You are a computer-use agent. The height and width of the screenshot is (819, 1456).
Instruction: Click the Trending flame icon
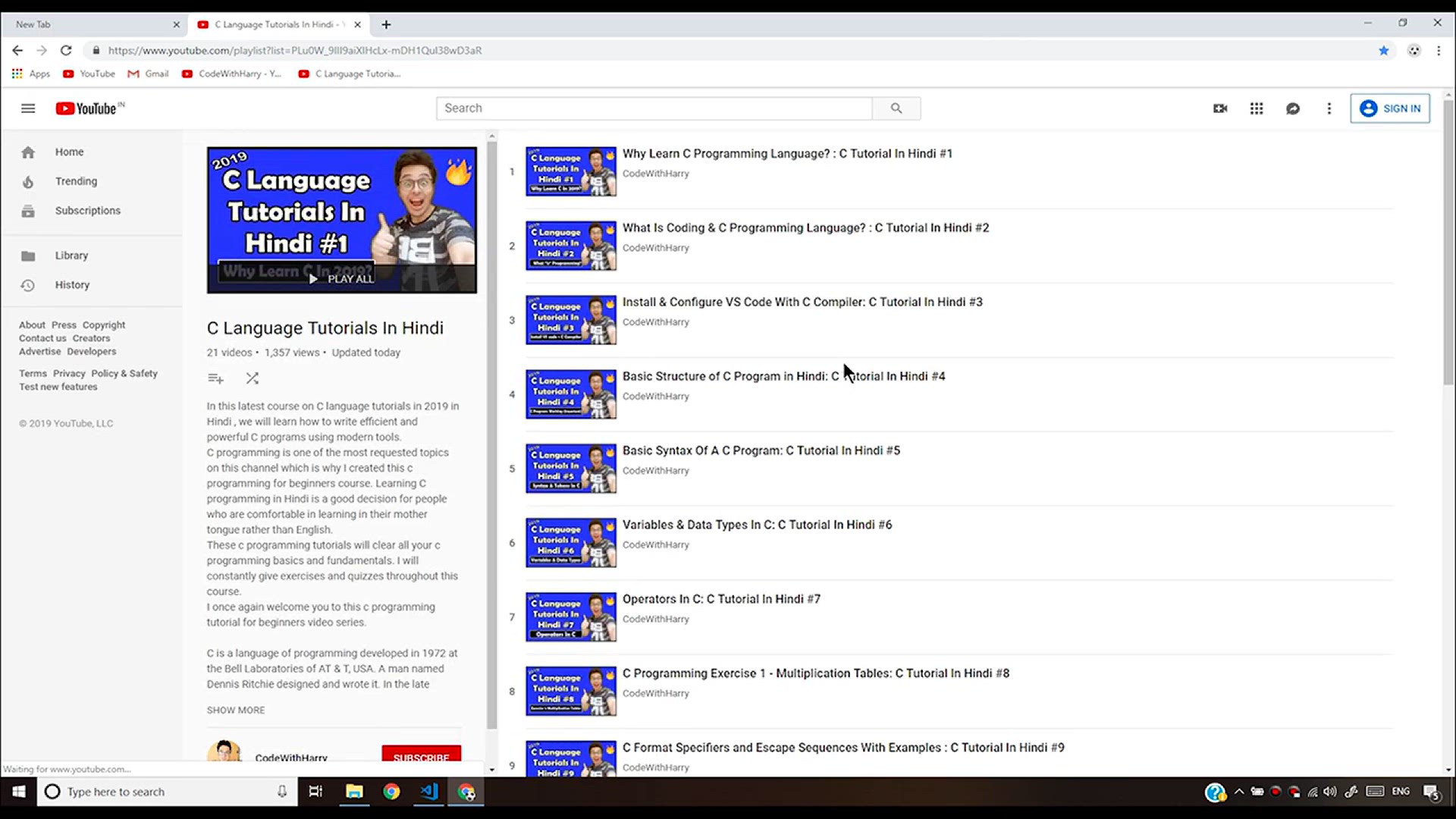[x=28, y=182]
